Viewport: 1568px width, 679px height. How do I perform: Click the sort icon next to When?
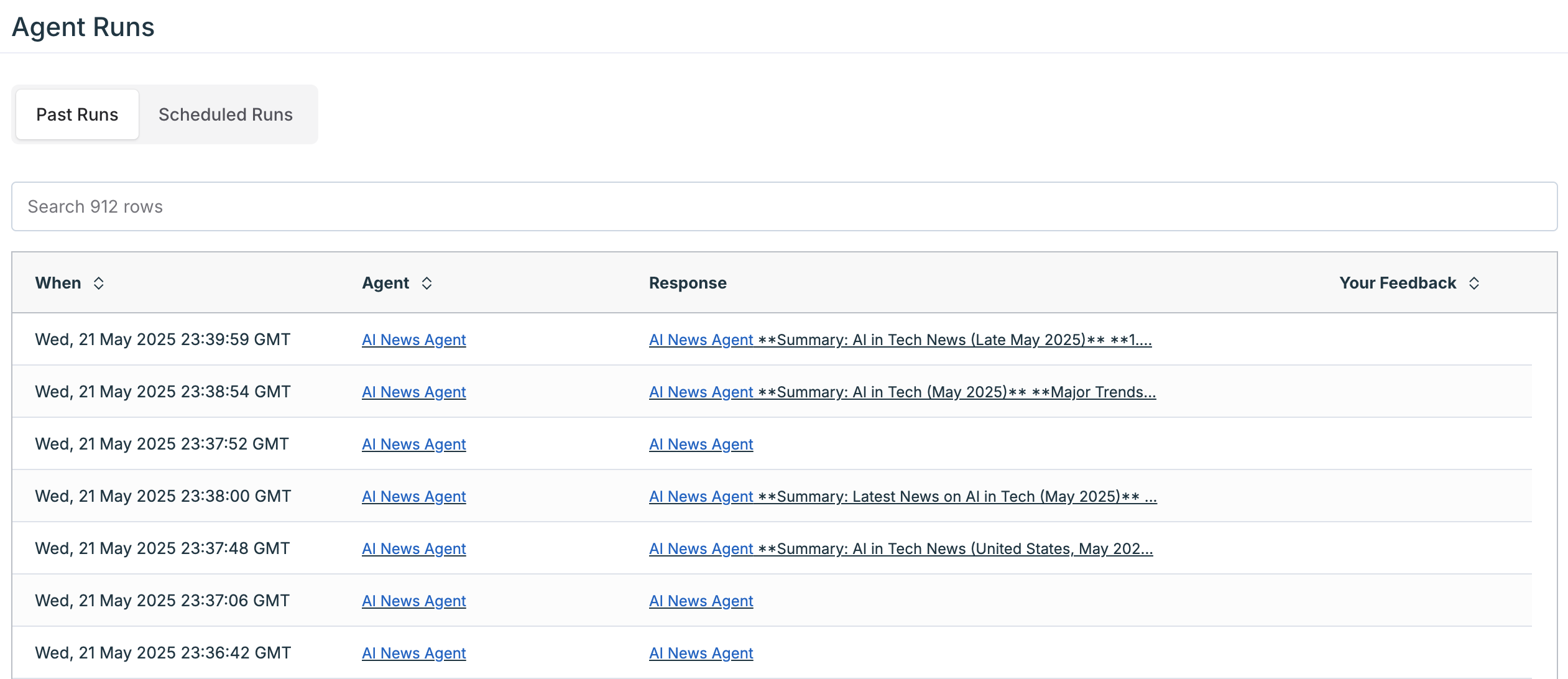click(98, 284)
